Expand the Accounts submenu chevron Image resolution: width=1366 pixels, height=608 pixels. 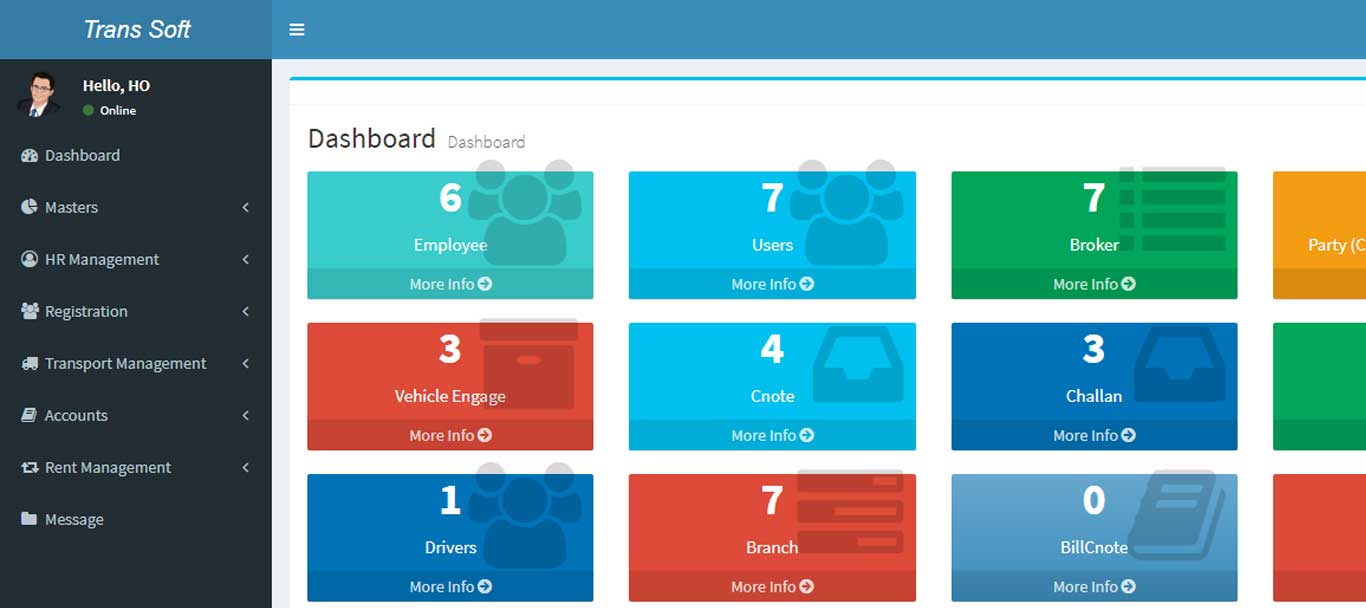[x=246, y=416]
